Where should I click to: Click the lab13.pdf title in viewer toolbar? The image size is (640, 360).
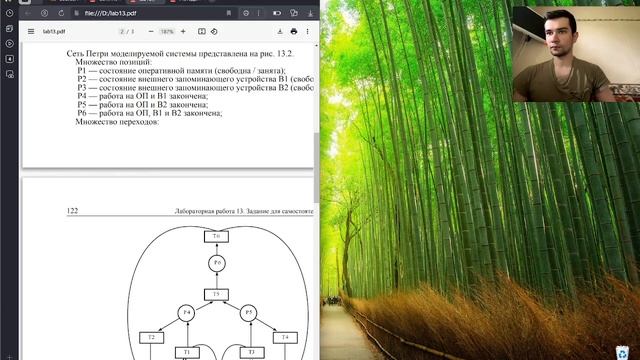pos(54,31)
